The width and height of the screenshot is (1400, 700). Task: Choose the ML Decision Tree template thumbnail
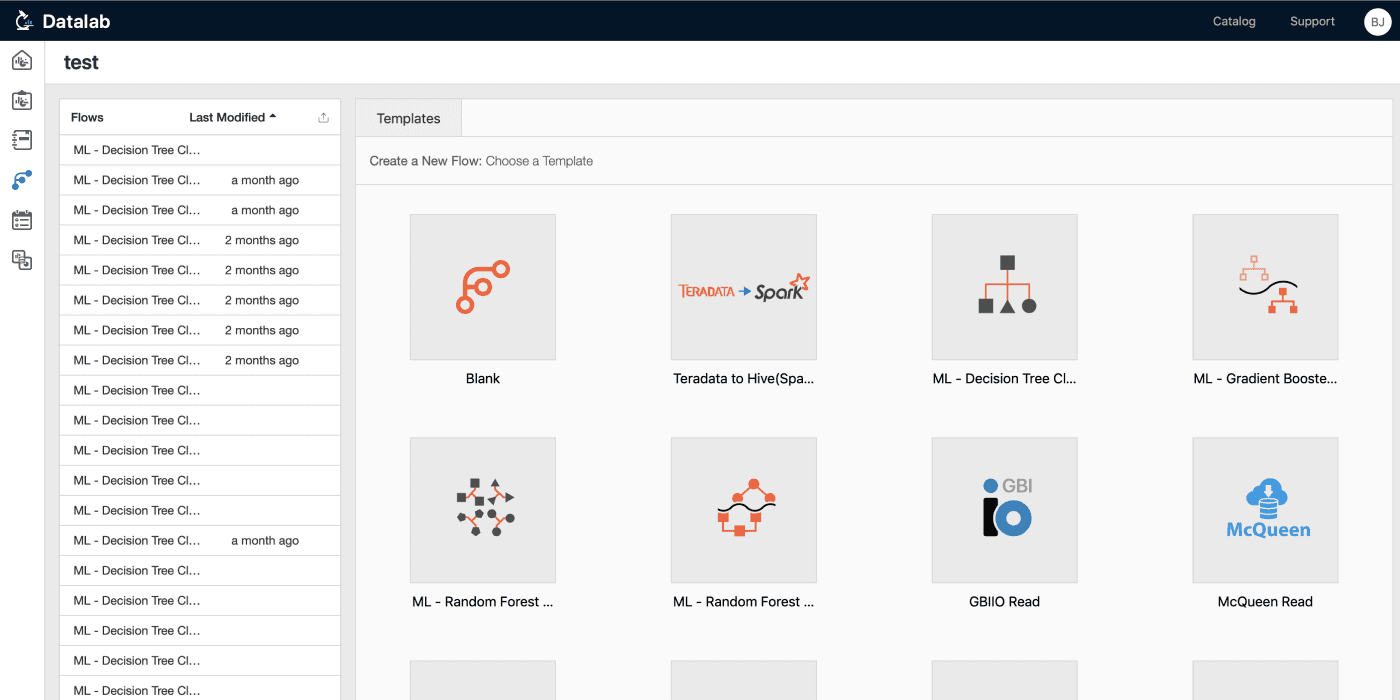[x=1005, y=287]
